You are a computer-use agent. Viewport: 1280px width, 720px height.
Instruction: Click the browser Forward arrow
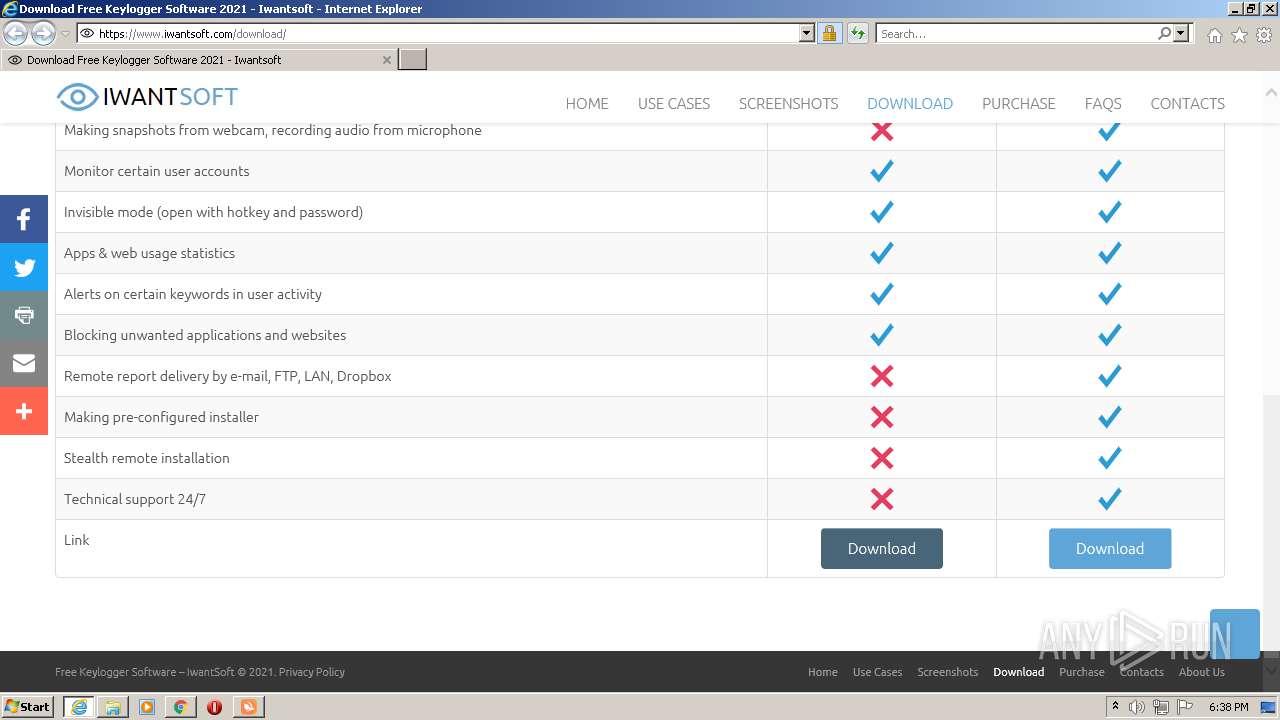point(43,34)
